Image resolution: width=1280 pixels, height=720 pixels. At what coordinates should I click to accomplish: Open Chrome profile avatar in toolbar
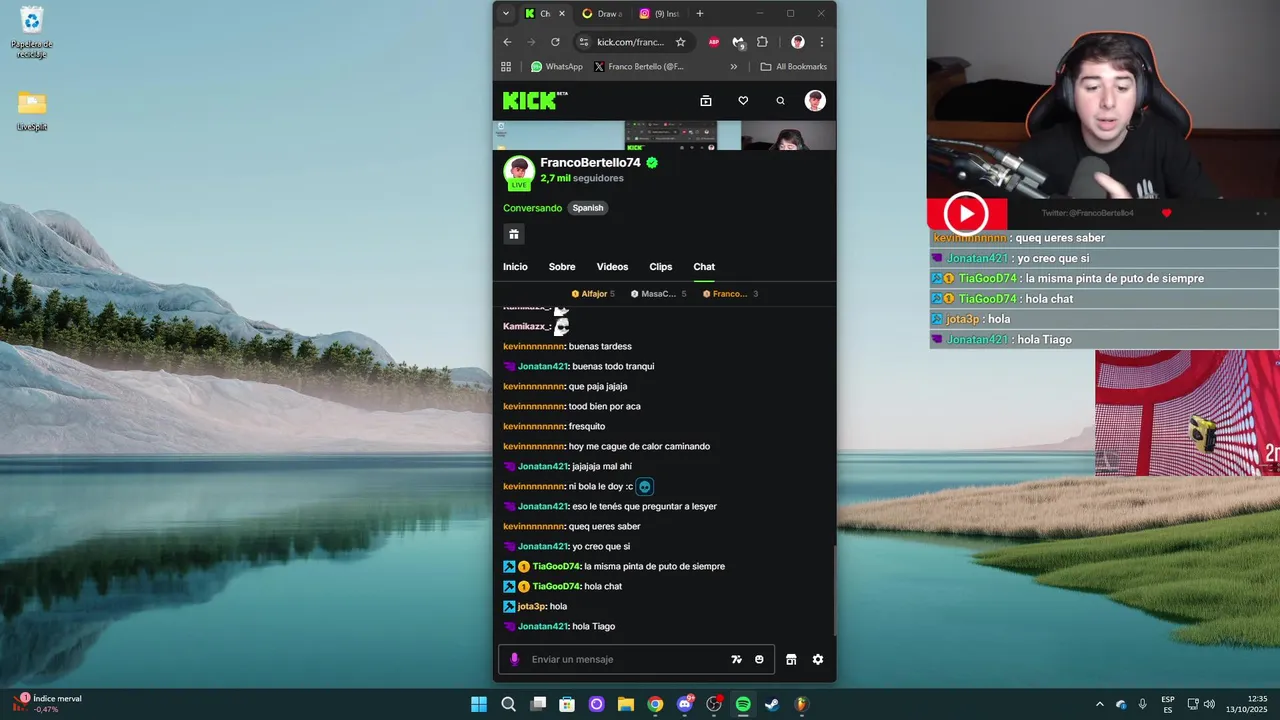tap(798, 42)
